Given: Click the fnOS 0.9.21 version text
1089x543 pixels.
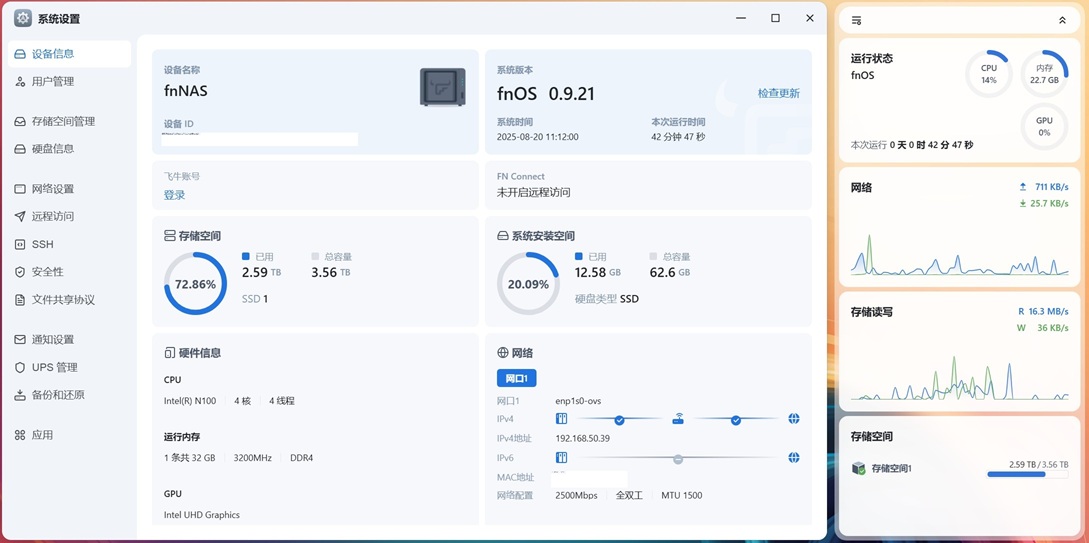Looking at the screenshot, I should [x=546, y=94].
